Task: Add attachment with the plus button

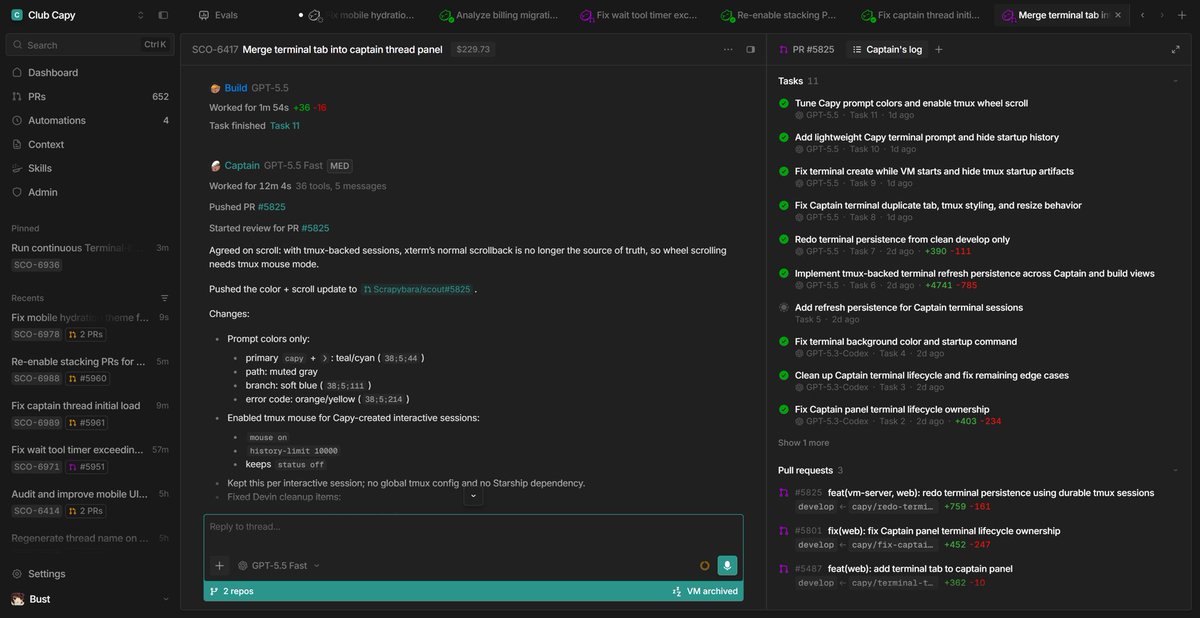Action: 219,565
